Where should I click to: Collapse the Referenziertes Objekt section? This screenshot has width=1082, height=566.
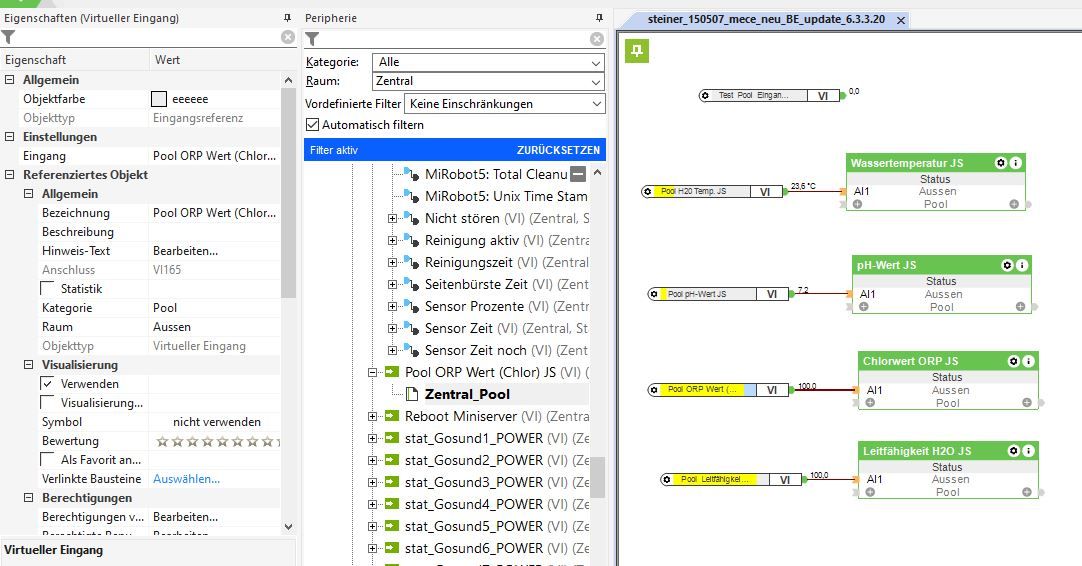tap(10, 175)
